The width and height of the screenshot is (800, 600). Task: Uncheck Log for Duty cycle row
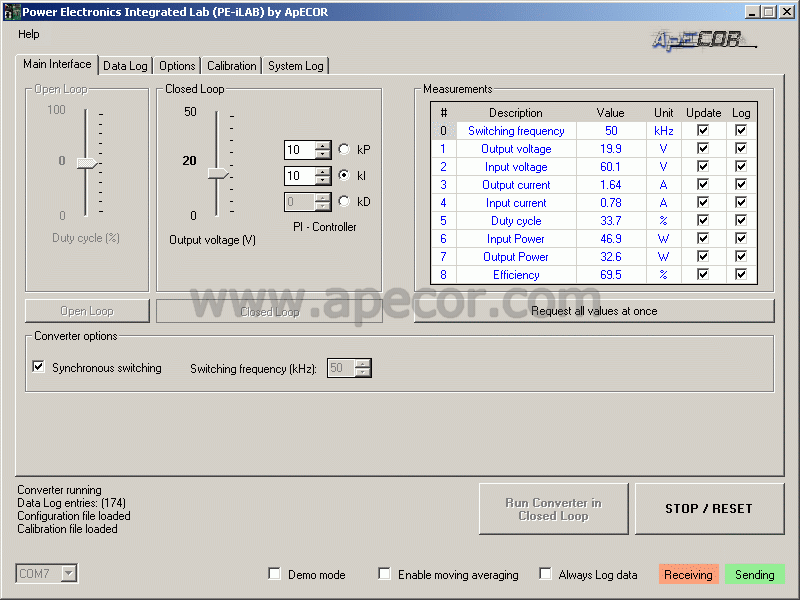[741, 220]
